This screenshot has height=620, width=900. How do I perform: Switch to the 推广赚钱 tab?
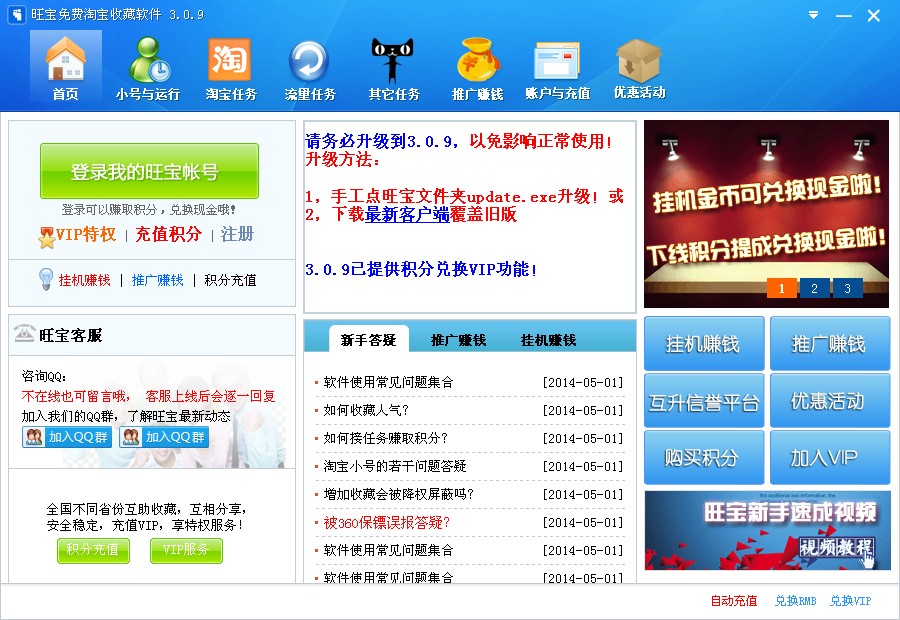pyautogui.click(x=458, y=340)
